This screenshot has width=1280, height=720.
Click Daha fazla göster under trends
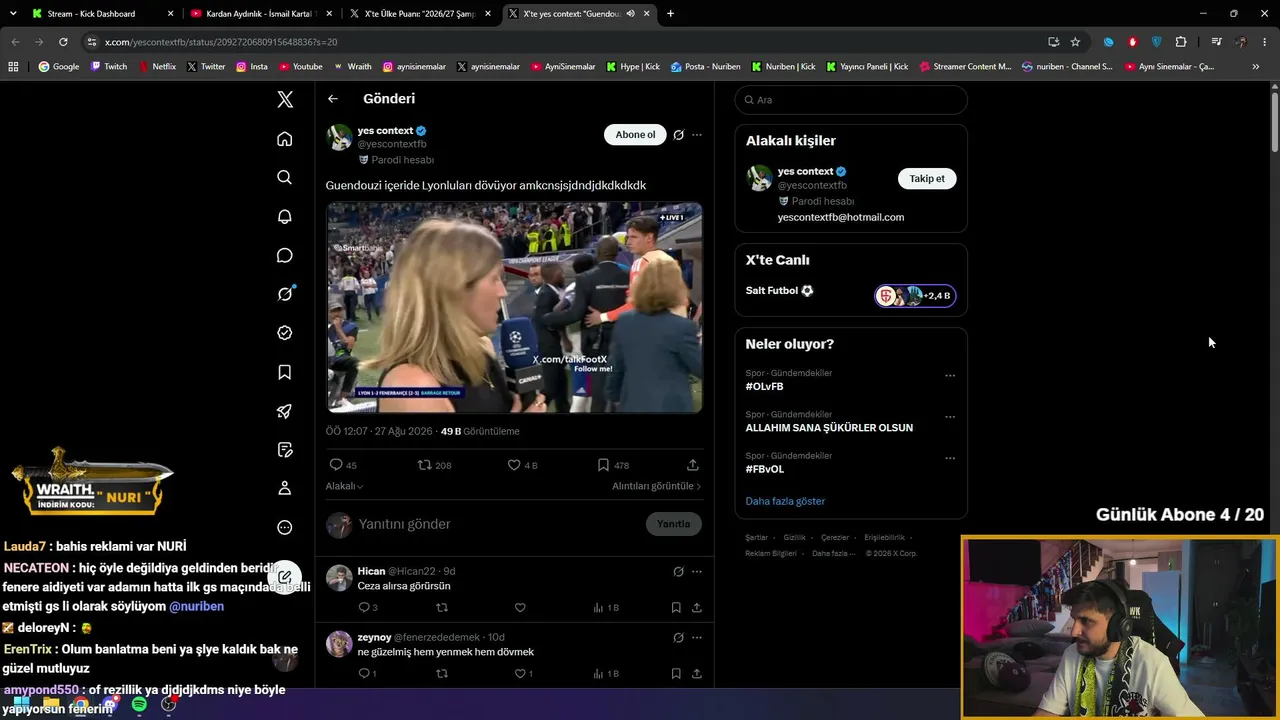pyautogui.click(x=785, y=501)
